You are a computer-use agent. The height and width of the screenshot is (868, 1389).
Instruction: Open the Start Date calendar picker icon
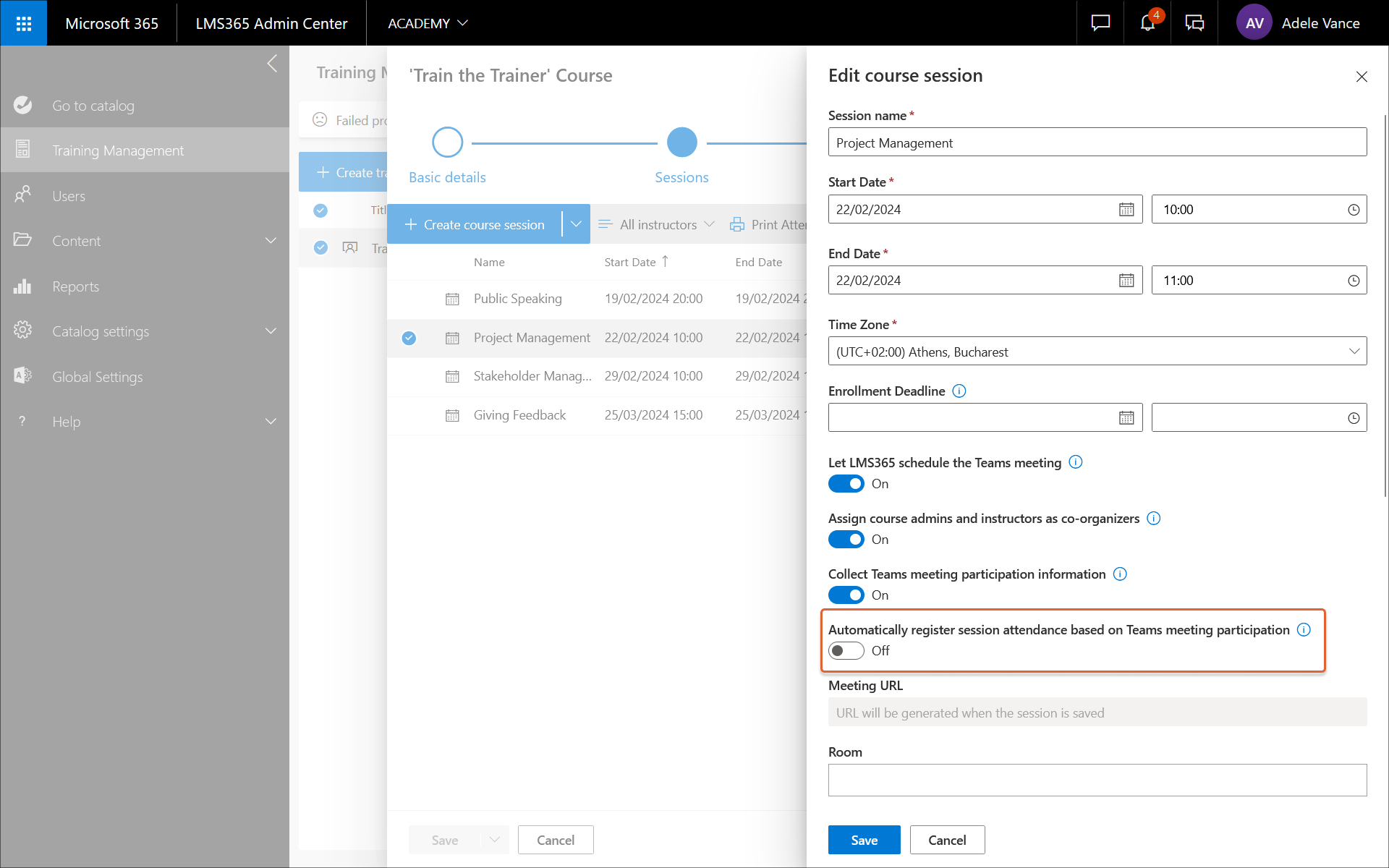tap(1126, 210)
